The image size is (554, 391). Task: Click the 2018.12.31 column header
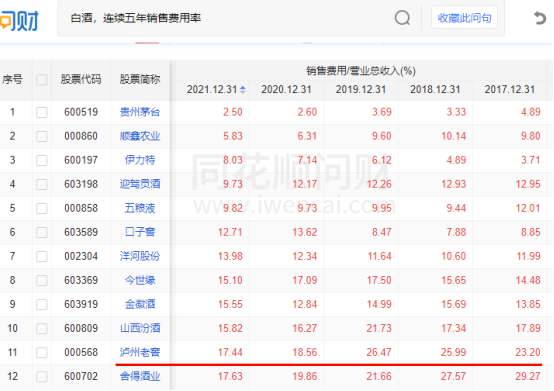[435, 90]
